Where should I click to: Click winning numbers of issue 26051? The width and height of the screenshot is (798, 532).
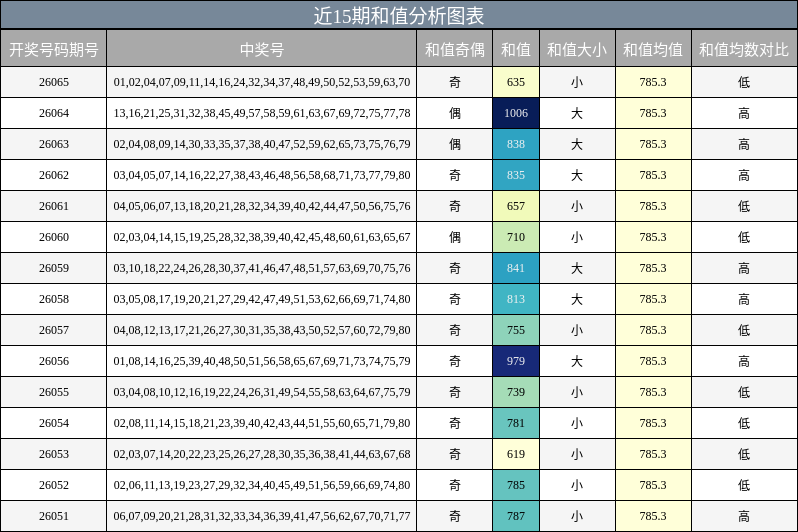click(262, 516)
